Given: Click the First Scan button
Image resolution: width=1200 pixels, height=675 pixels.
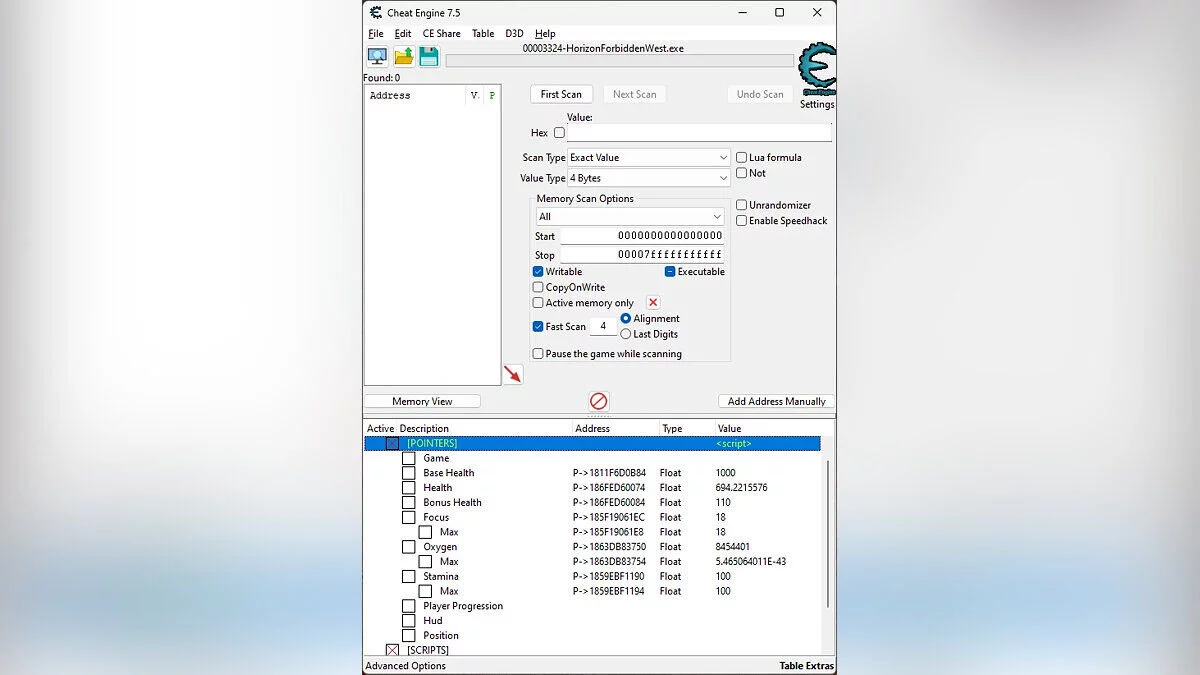Looking at the screenshot, I should click(x=561, y=94).
